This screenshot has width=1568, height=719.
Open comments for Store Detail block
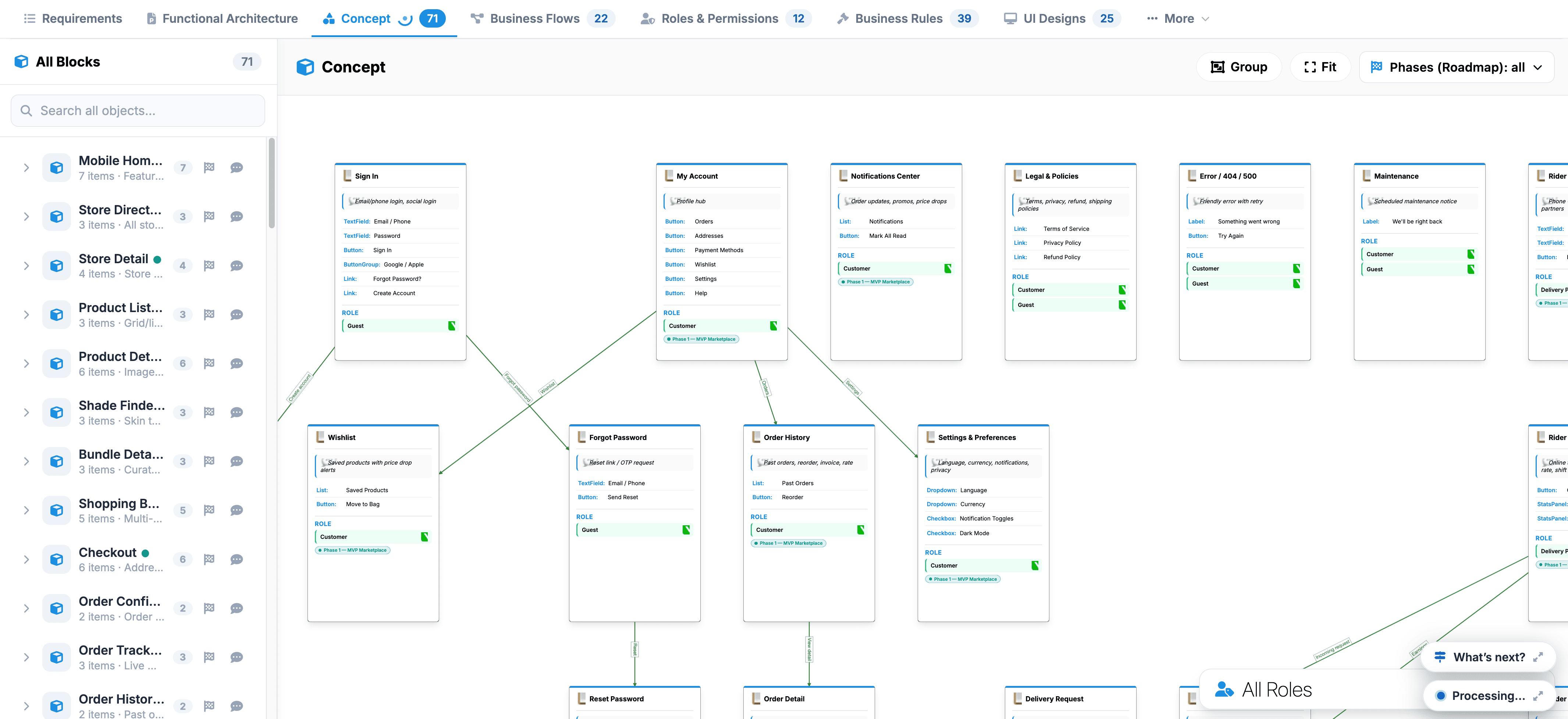click(x=237, y=266)
